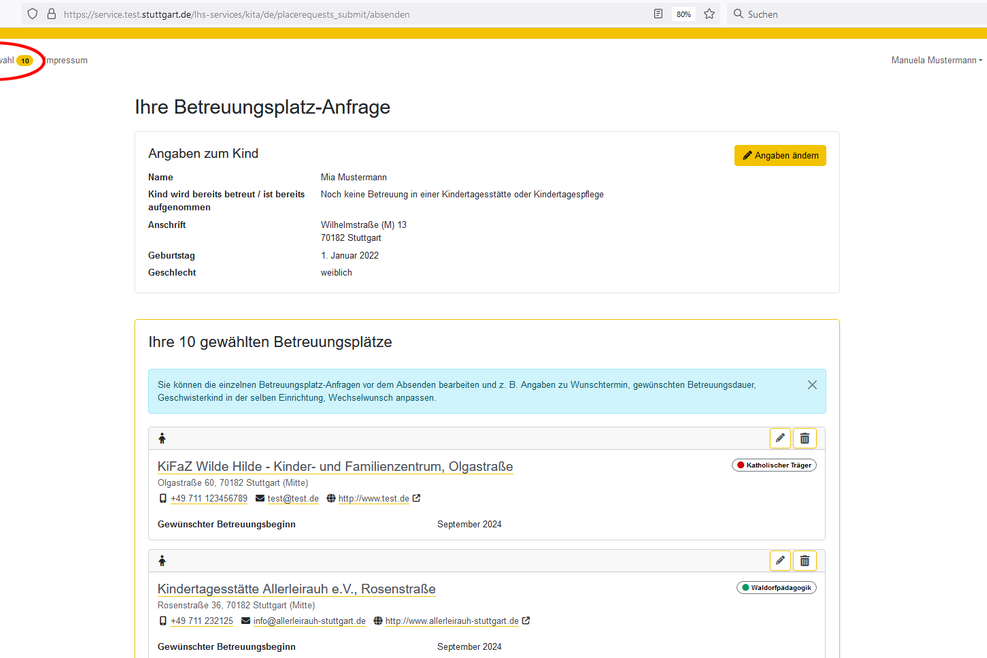Click the shield tracking protection icon
Viewport: 987px width, 658px height.
pyautogui.click(x=32, y=14)
